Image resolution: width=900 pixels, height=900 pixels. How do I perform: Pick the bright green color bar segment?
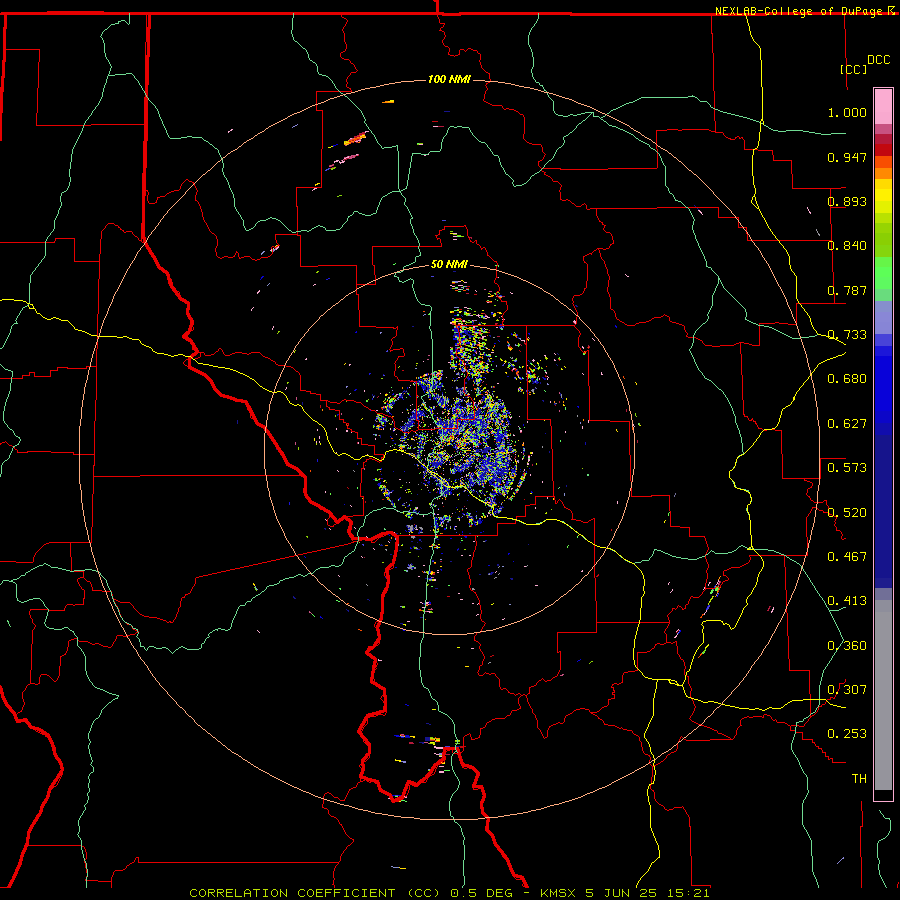point(883,272)
